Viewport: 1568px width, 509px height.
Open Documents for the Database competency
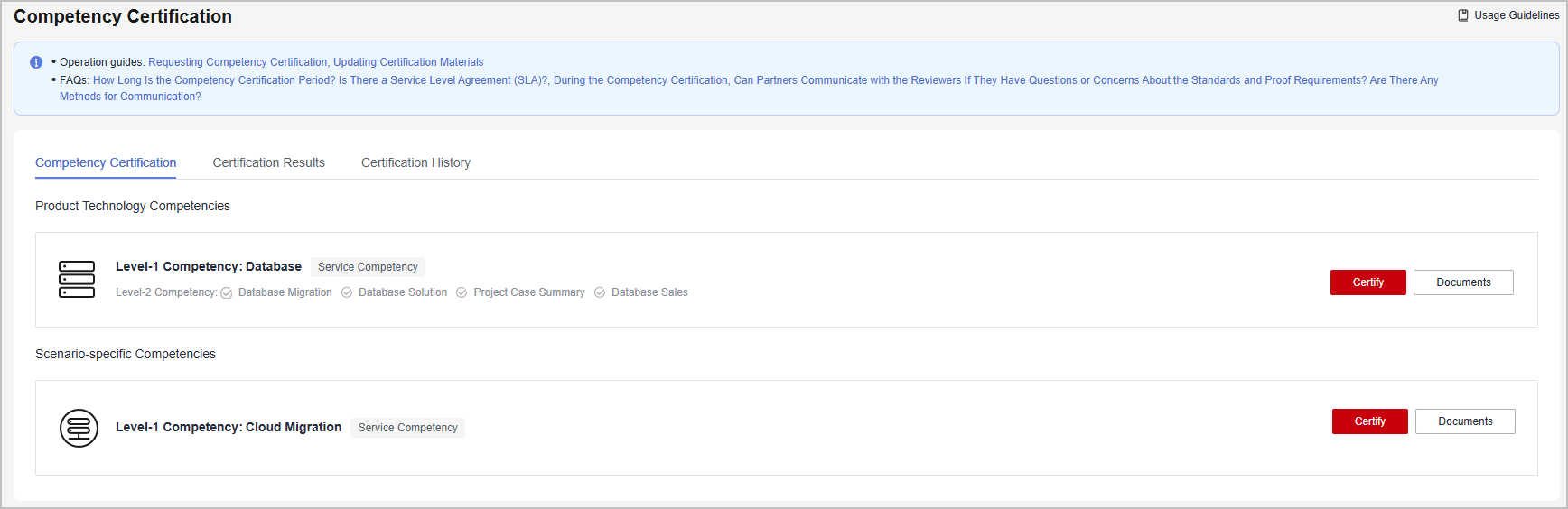1463,282
